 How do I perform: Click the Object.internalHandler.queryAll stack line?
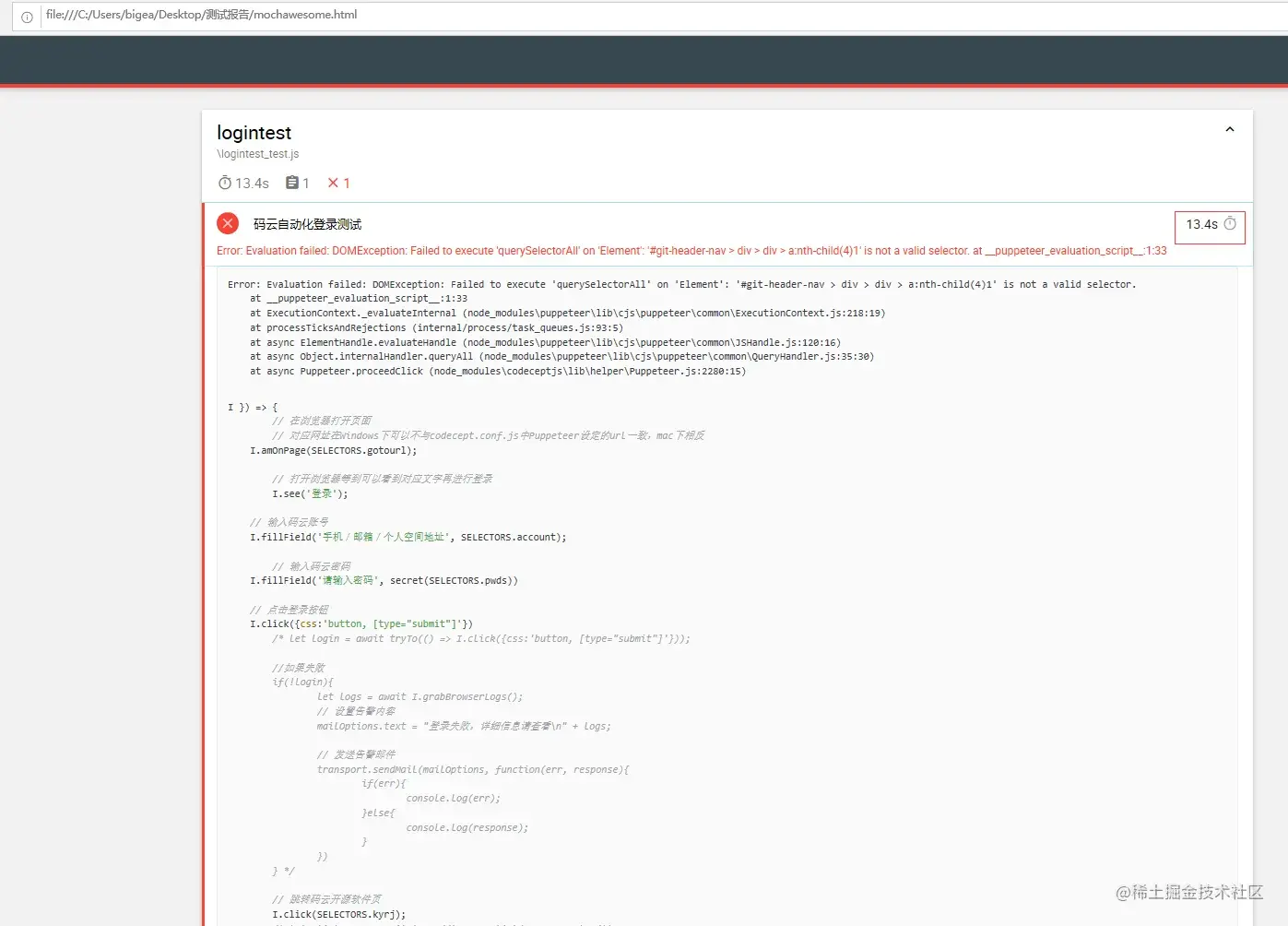click(x=561, y=357)
